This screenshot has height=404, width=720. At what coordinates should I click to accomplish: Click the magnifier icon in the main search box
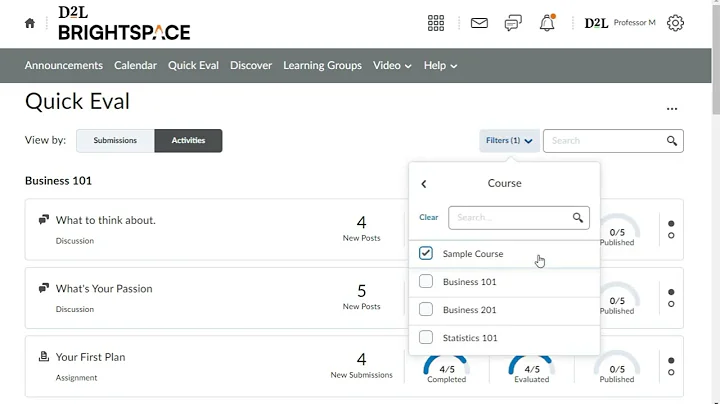pyautogui.click(x=672, y=141)
